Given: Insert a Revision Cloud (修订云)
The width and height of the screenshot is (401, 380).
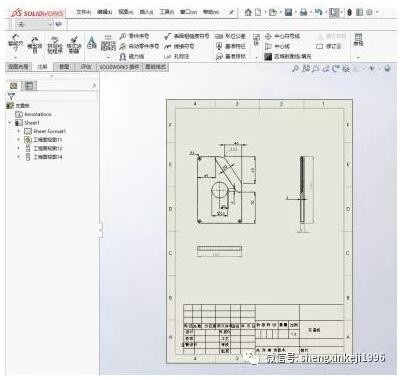Looking at the screenshot, I should [x=329, y=46].
